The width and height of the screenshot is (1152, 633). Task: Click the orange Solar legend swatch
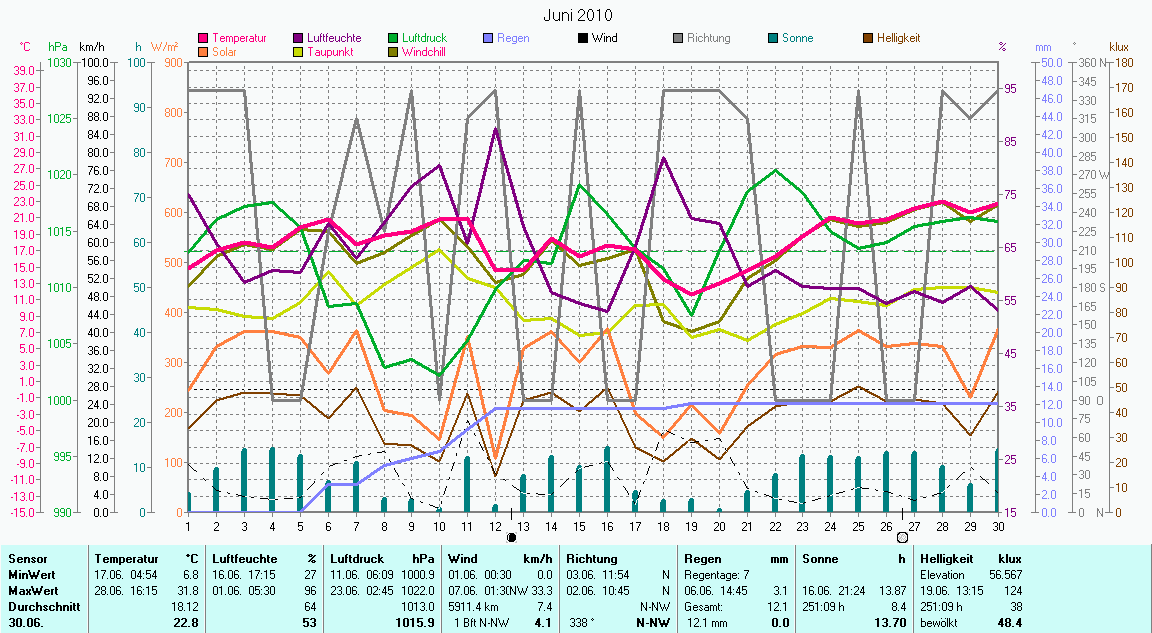point(204,52)
